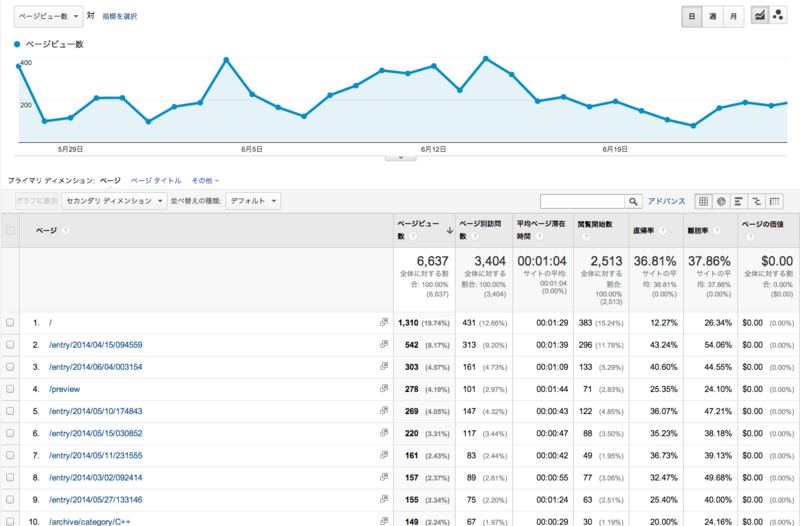
Task: Open /entry/2014/06/04/003154 in new window icon
Action: (x=384, y=366)
